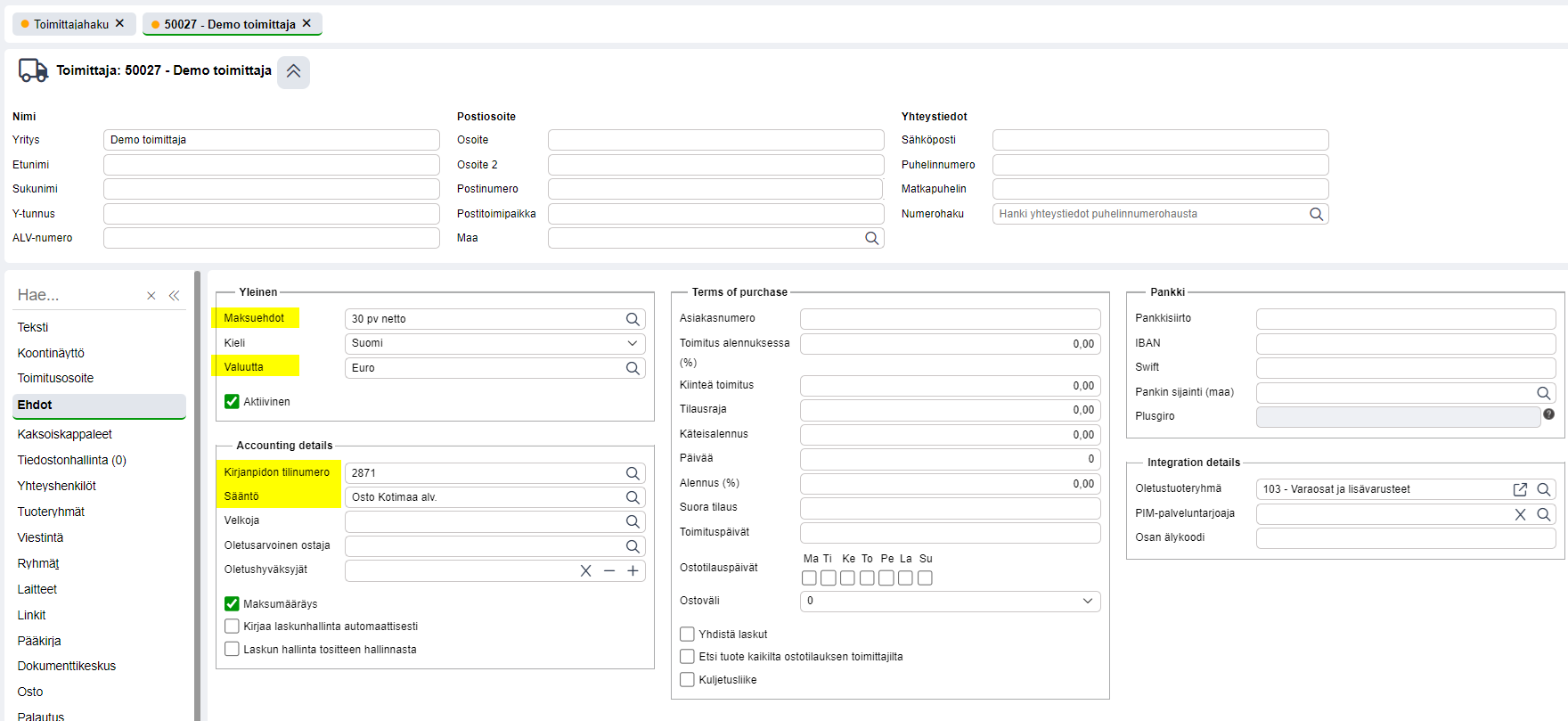Click the Postinumero input field
This screenshot has height=721, width=1568.
tap(715, 189)
